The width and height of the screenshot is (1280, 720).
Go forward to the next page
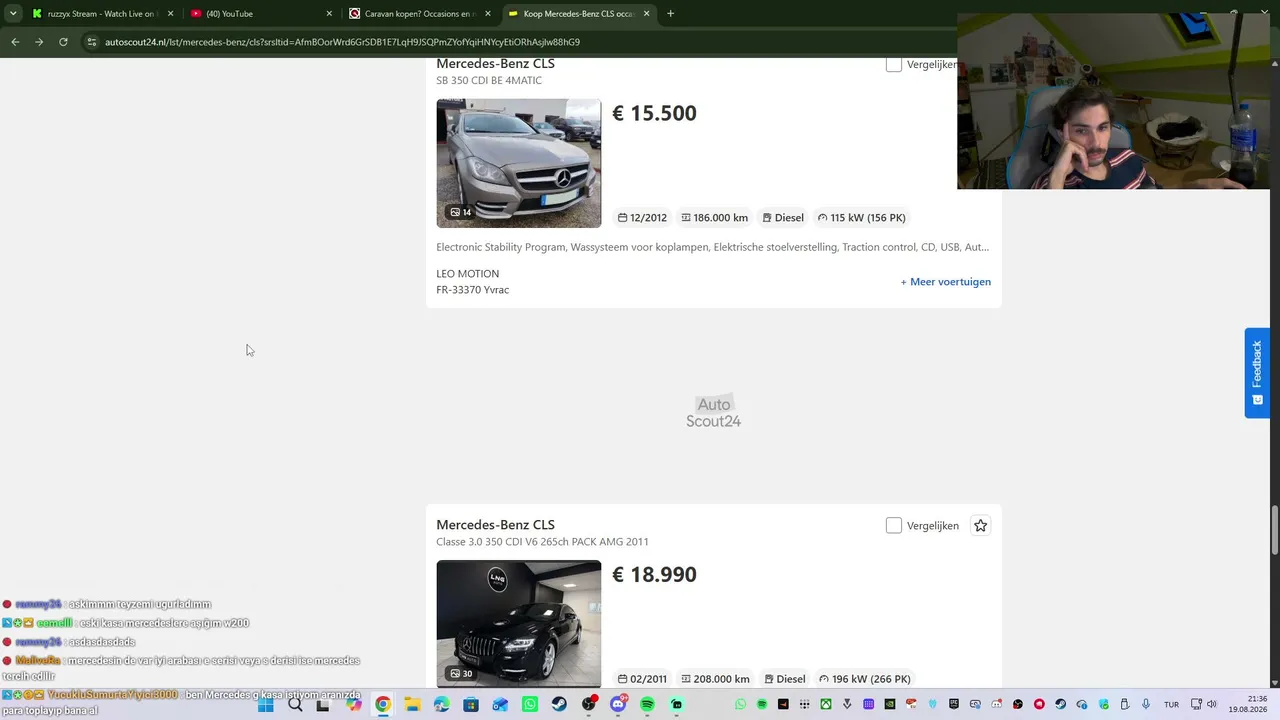[x=39, y=42]
